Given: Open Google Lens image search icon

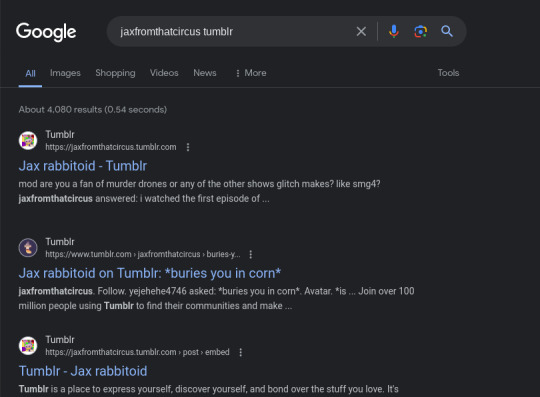Looking at the screenshot, I should tap(420, 31).
